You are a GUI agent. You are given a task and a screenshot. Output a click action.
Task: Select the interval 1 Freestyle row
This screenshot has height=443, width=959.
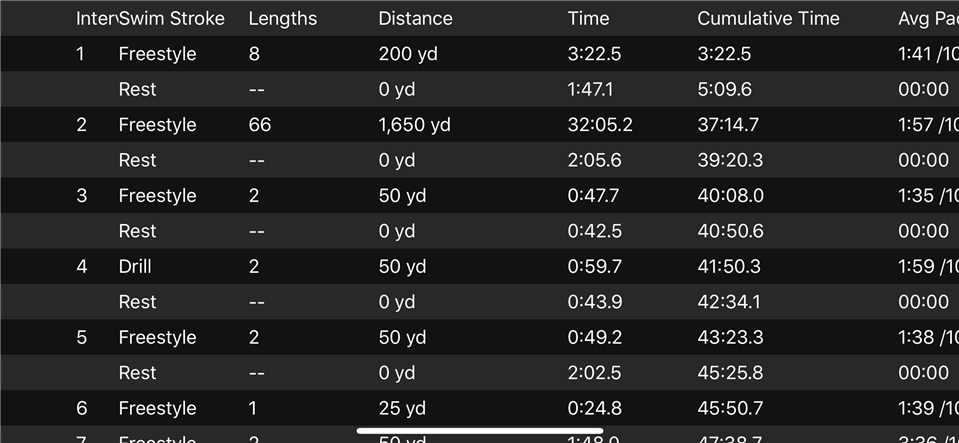click(x=480, y=54)
